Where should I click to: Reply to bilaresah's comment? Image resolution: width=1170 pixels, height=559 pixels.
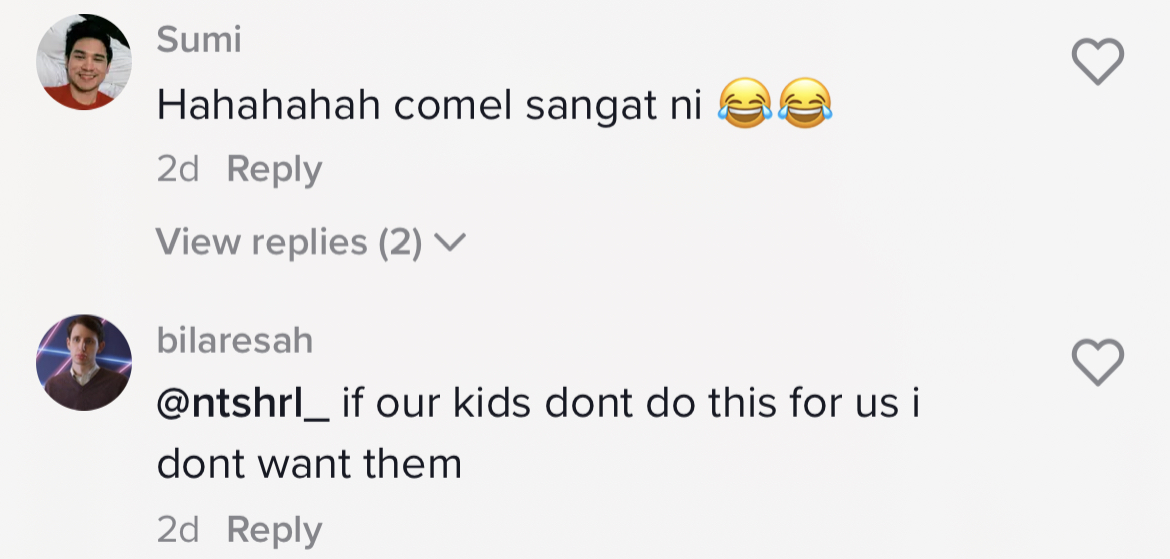click(x=274, y=530)
